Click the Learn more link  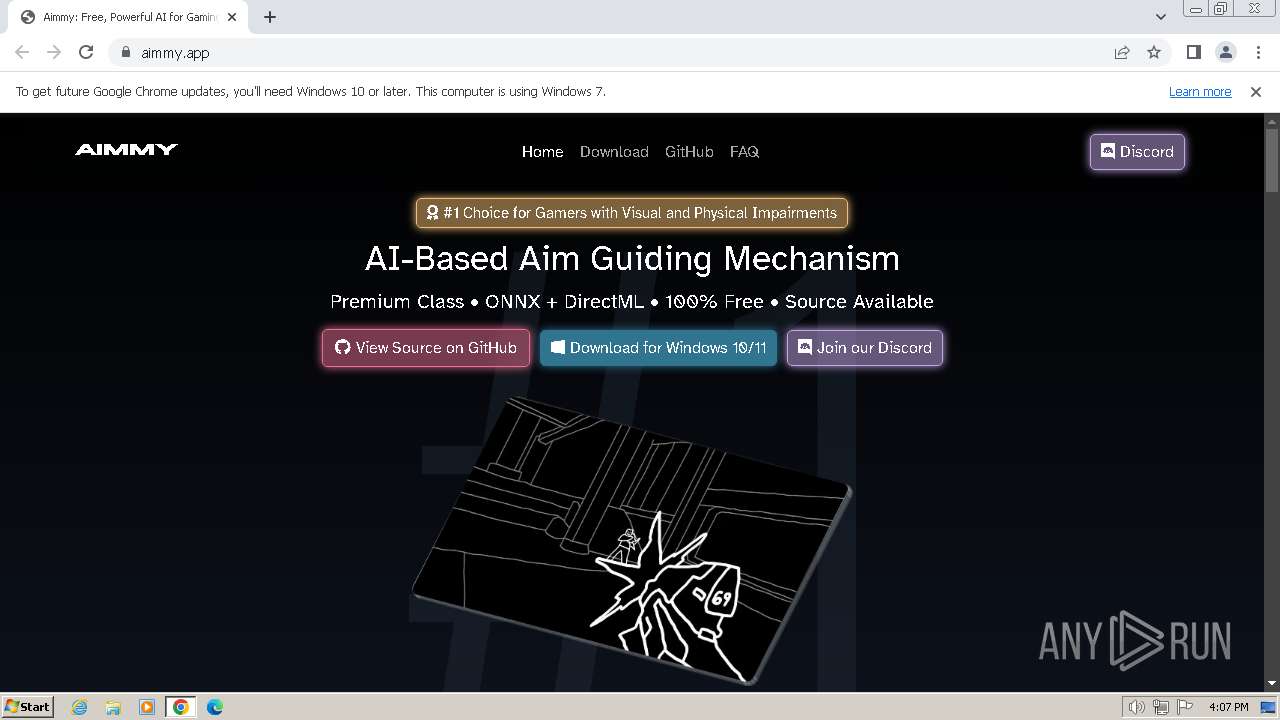[x=1200, y=92]
